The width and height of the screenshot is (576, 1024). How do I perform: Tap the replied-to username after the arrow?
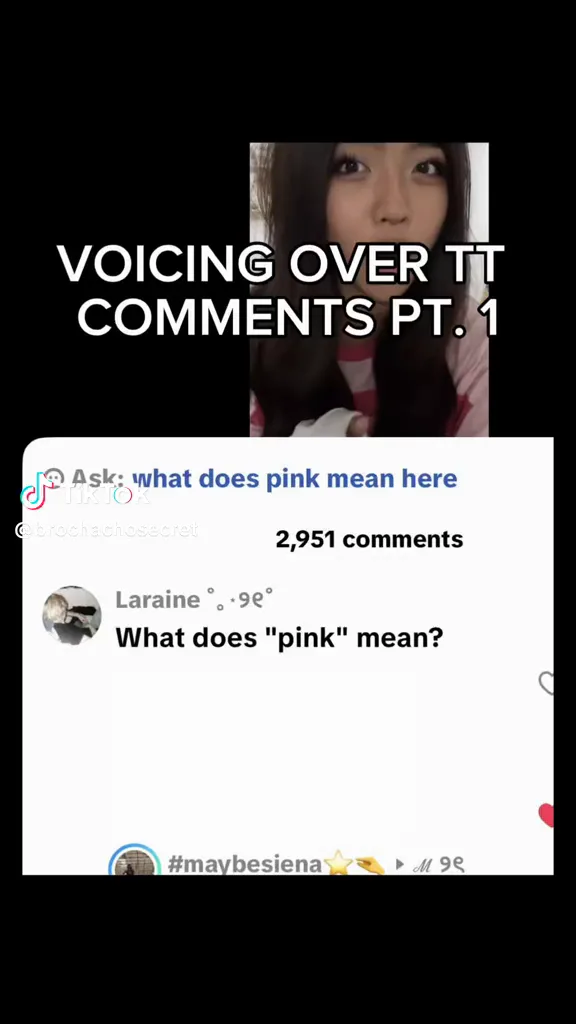439,865
